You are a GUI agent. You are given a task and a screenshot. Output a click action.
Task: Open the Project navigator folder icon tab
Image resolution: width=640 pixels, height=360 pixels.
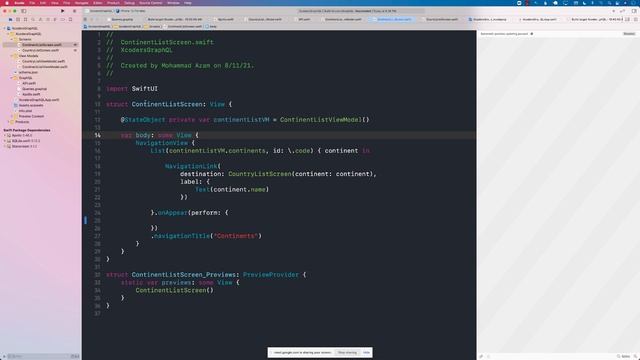coord(10,19)
